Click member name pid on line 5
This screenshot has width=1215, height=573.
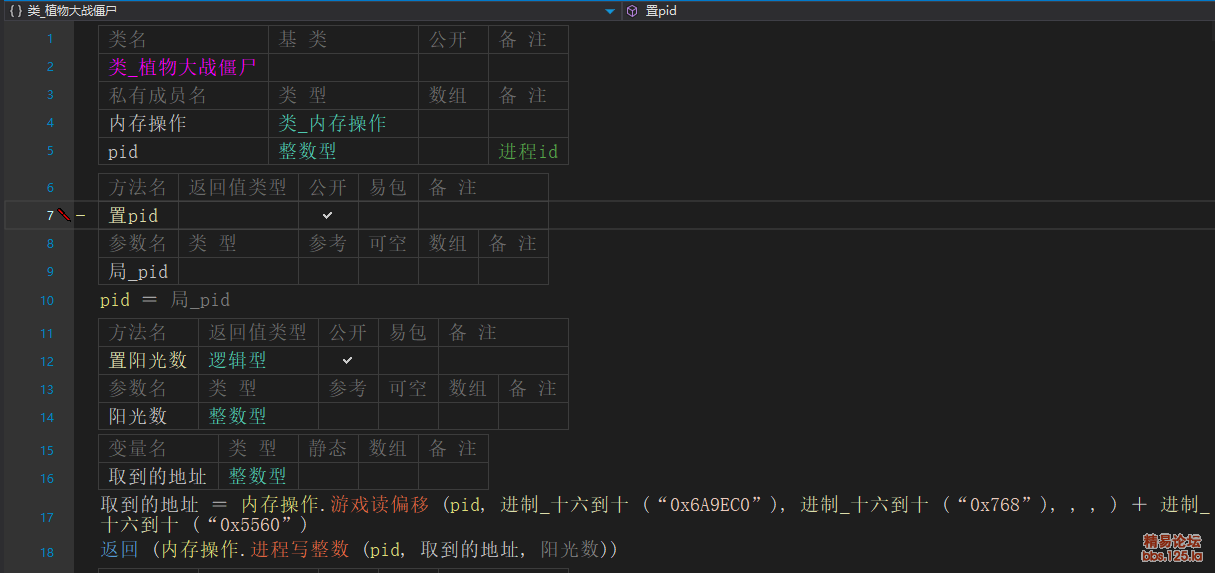(x=123, y=152)
